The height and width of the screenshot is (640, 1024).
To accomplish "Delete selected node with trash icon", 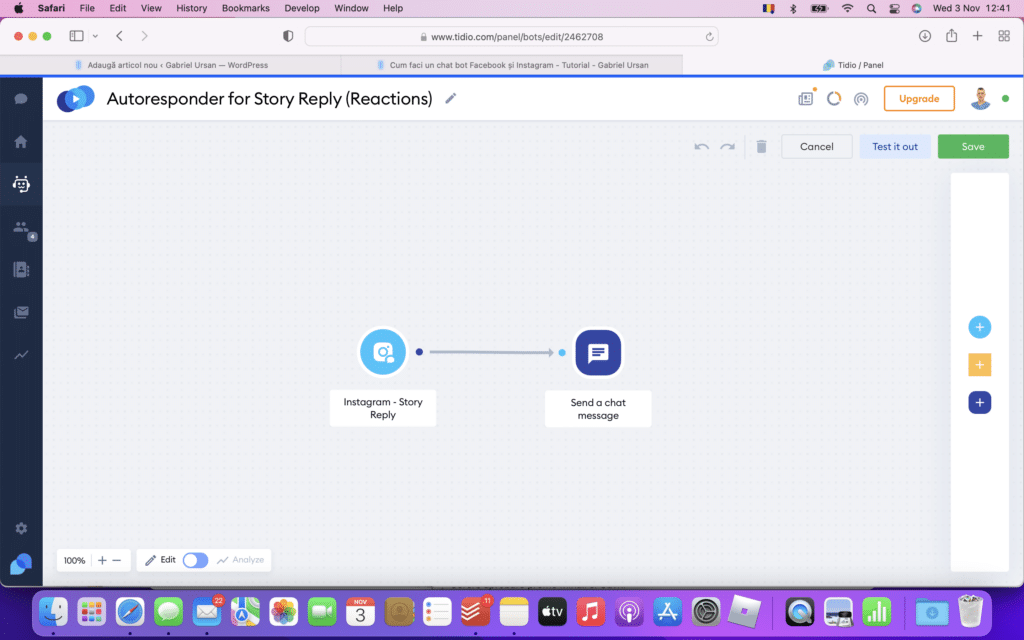I will (x=761, y=146).
